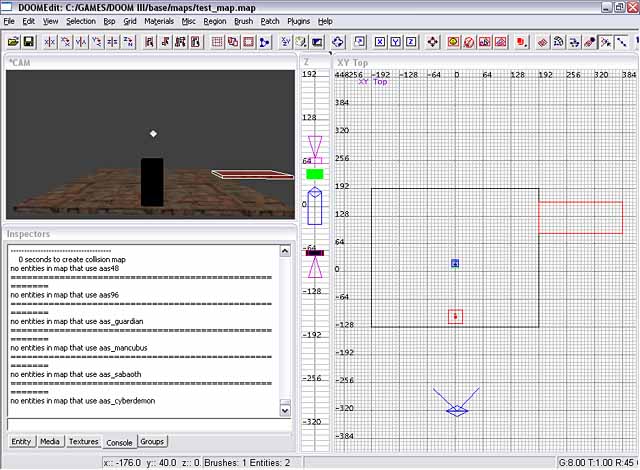Click the blue diamond free rotate icon
Viewport: 640px width, 470px height.
coord(338,42)
